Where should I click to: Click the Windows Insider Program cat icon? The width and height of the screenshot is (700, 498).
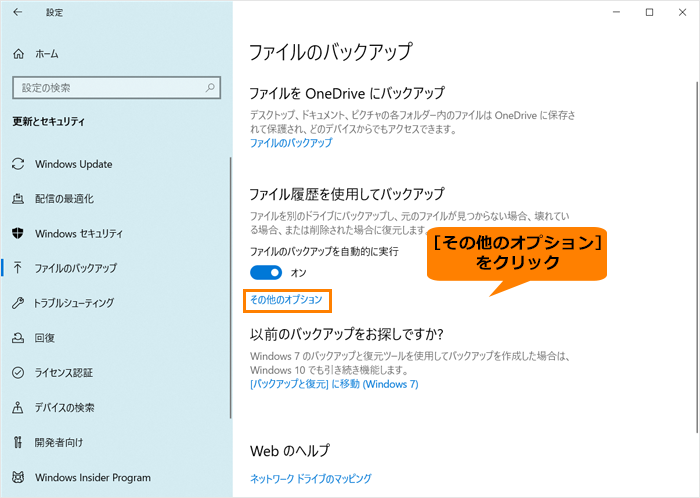tap(18, 477)
